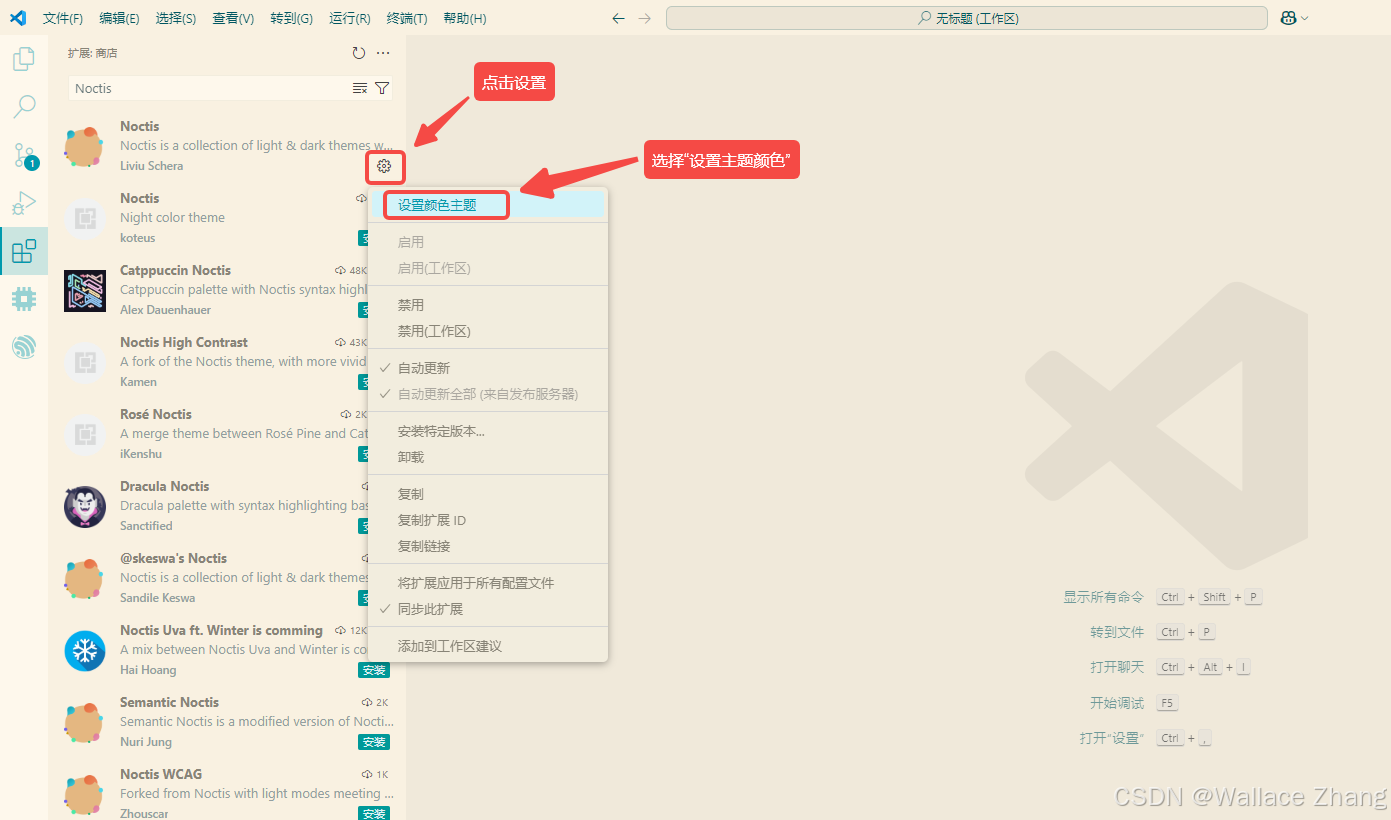Select the Extensions view icon
This screenshot has width=1391, height=820.
click(x=24, y=251)
